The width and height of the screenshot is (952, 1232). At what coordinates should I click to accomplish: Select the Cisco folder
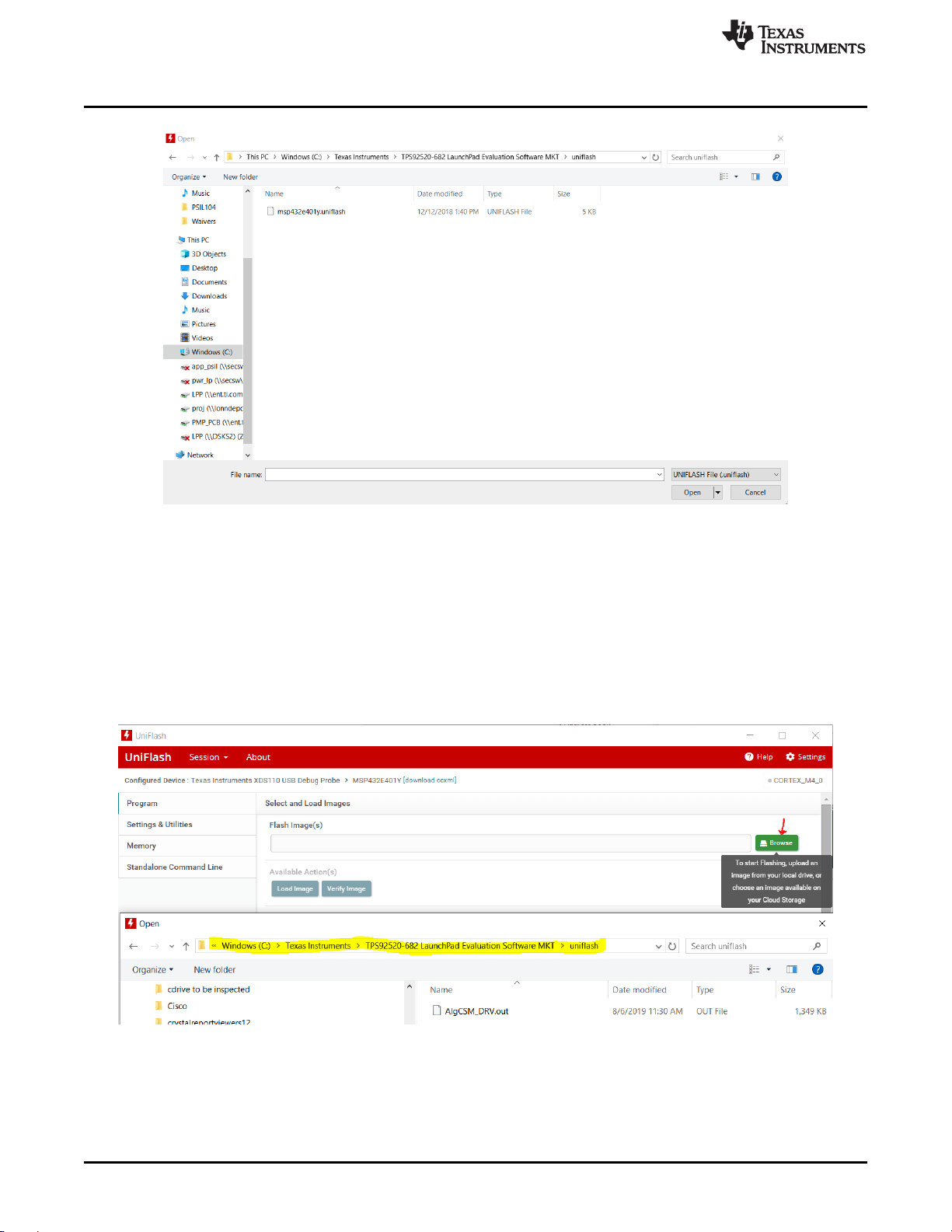coord(171,1006)
